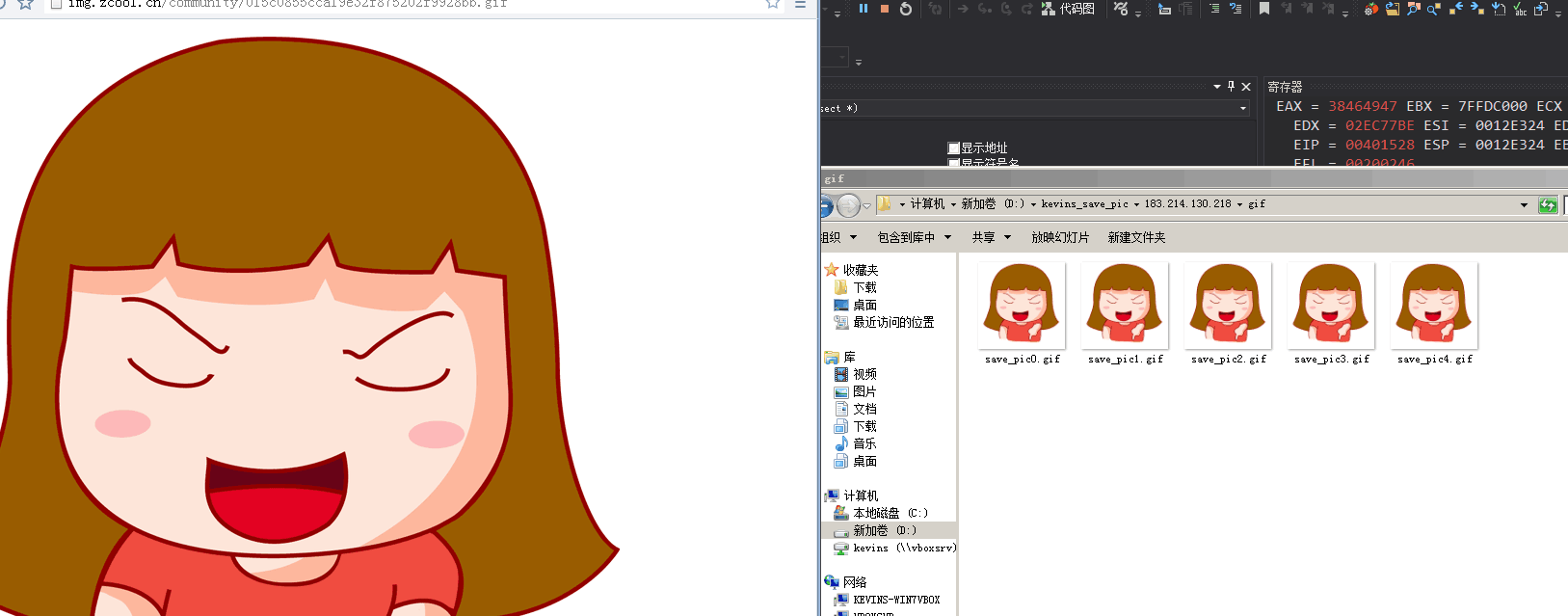Select the save_pic4.gif thumbnail
Image resolution: width=1568 pixels, height=616 pixels.
(1434, 306)
